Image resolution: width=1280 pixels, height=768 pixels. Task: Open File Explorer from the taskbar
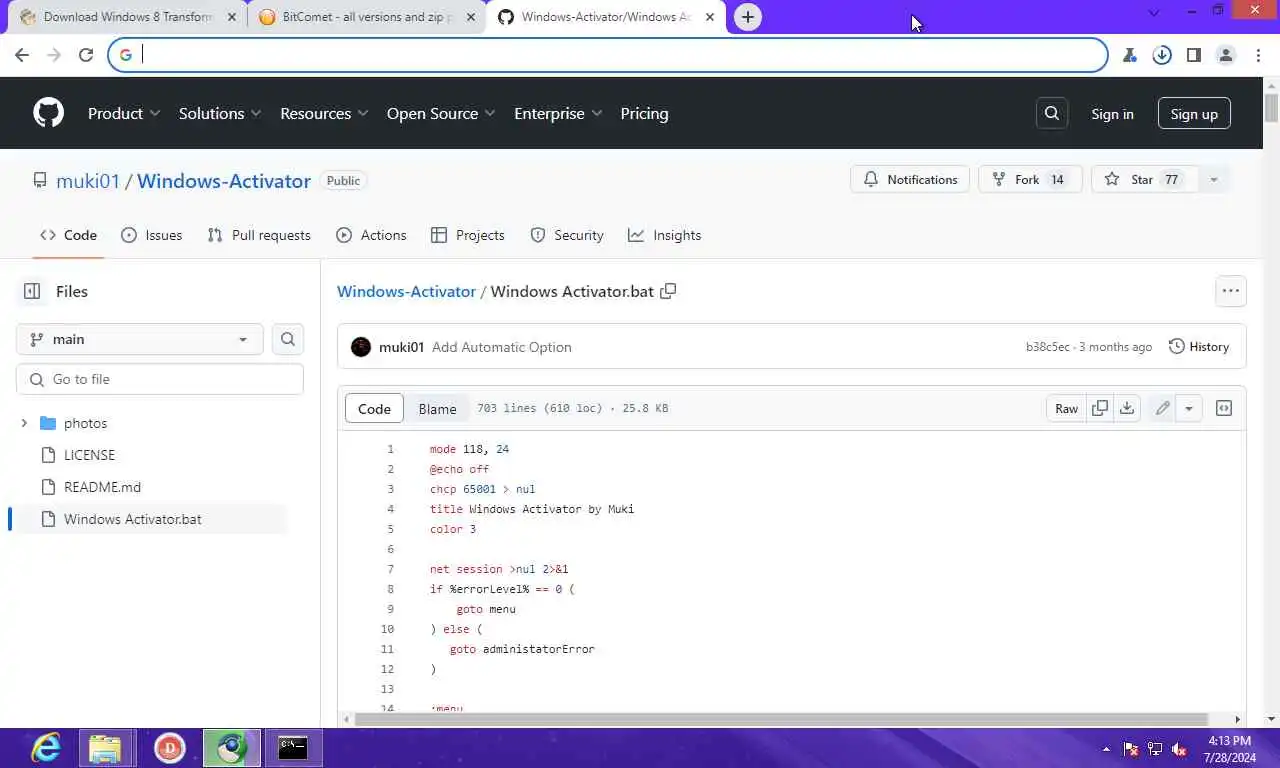click(104, 748)
